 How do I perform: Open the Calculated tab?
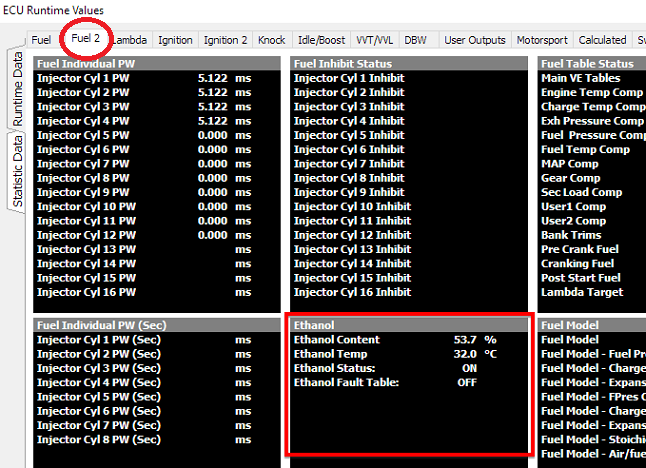click(x=602, y=40)
